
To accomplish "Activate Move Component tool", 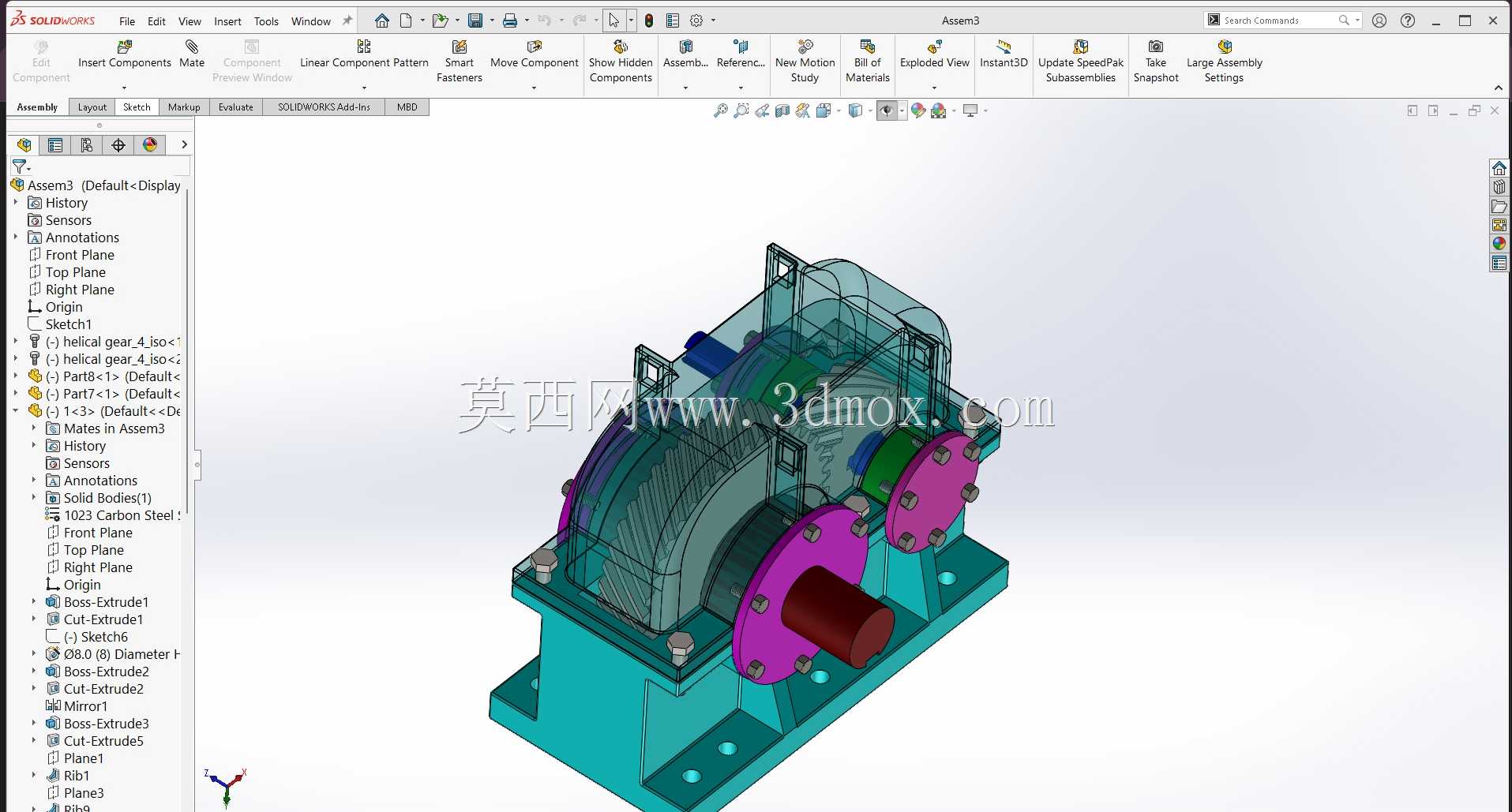I will coord(535,54).
